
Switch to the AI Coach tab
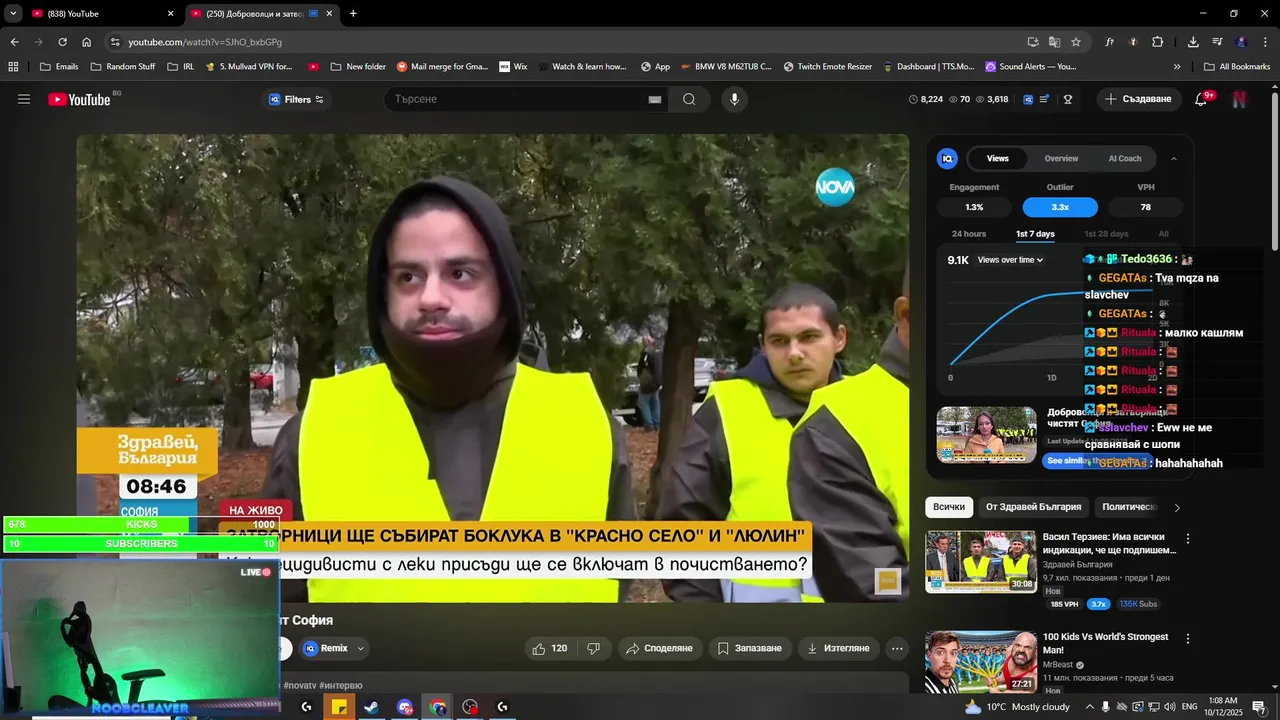[x=1125, y=158]
